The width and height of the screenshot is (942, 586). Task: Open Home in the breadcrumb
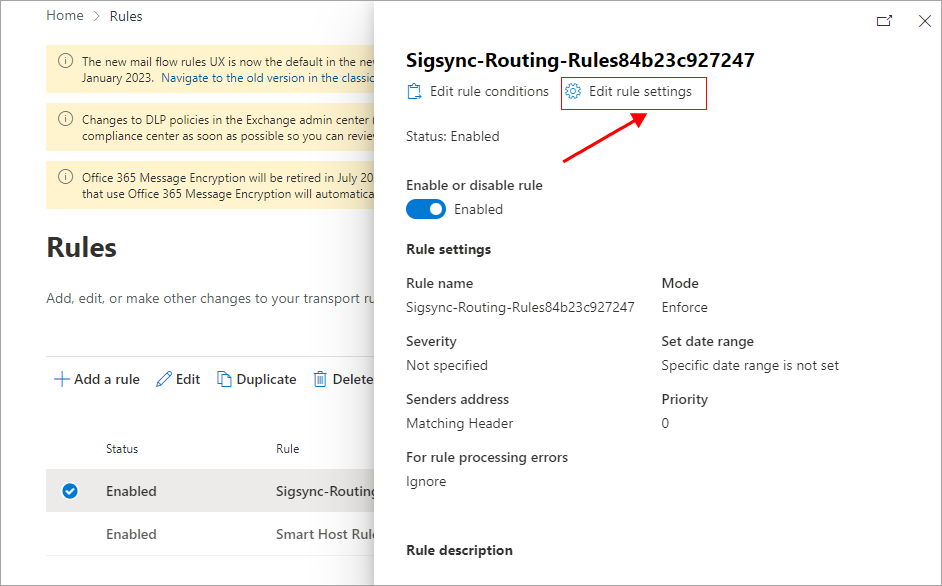(x=65, y=16)
